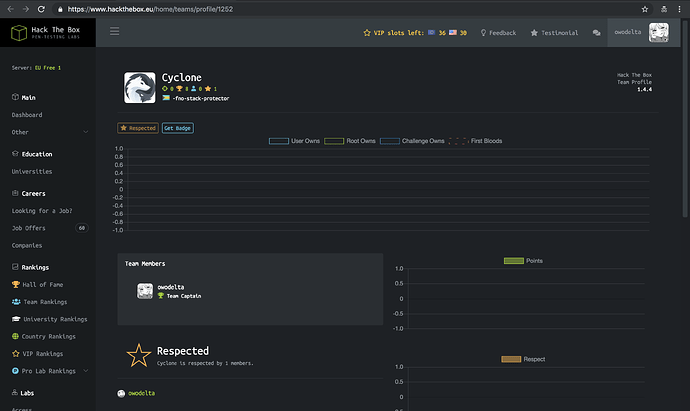Click the Hack The Box logo
This screenshot has height=411, width=690.
pos(46,33)
